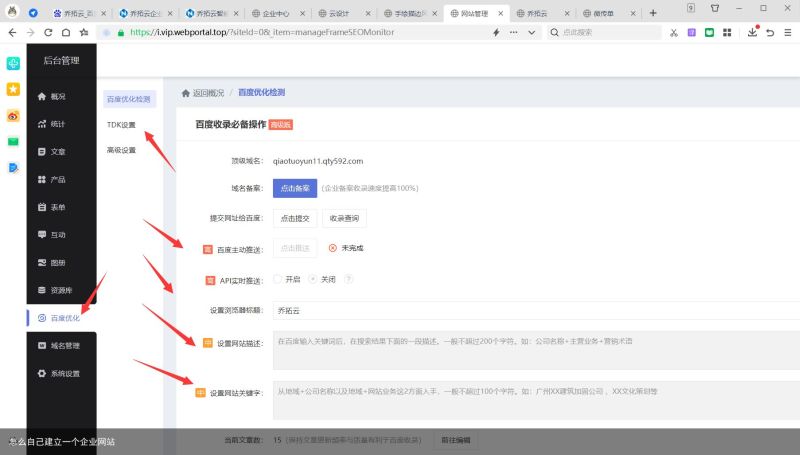Image resolution: width=800 pixels, height=455 pixels.
Task: Select the 百度优化 sidebar item
Action: [x=59, y=318]
